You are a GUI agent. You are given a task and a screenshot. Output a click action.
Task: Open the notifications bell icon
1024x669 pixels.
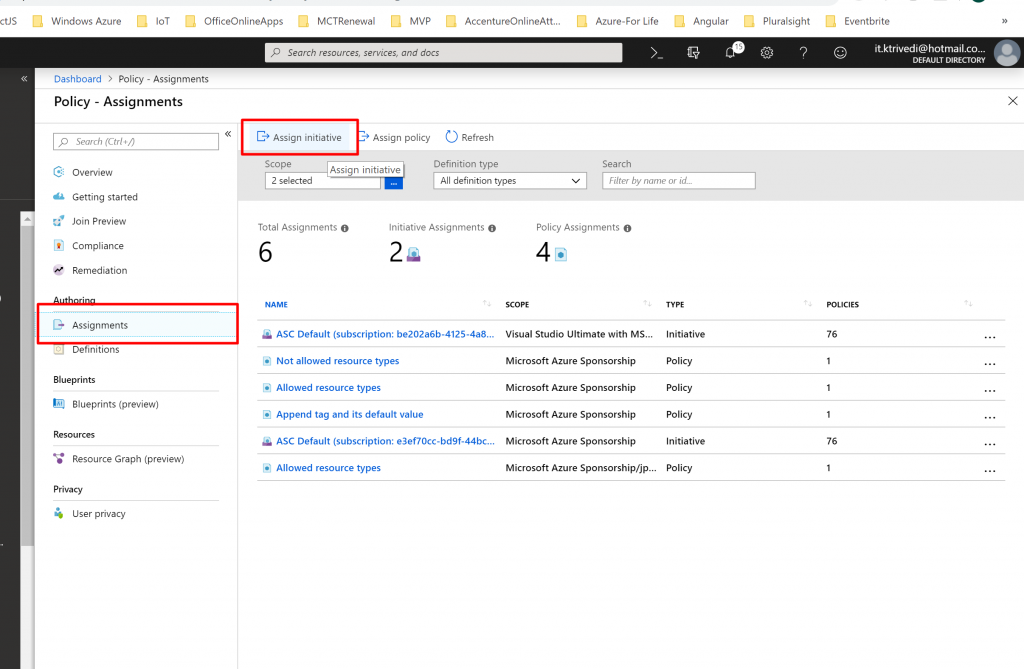tap(731, 53)
